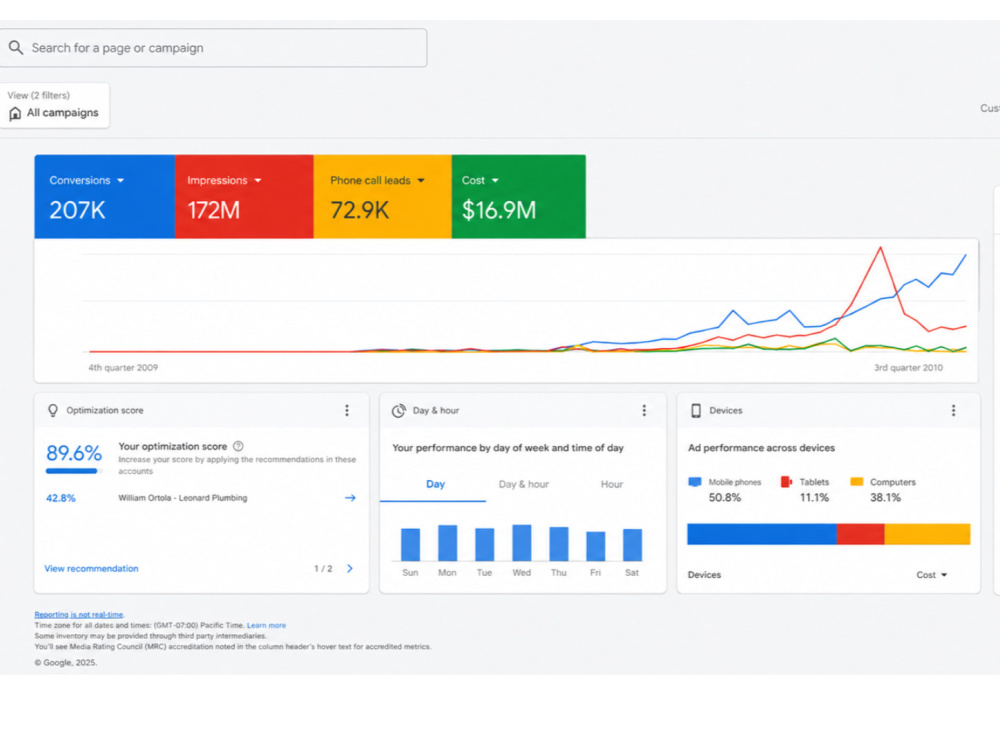
Task: Select the 42.8% account score
Action: click(x=61, y=498)
